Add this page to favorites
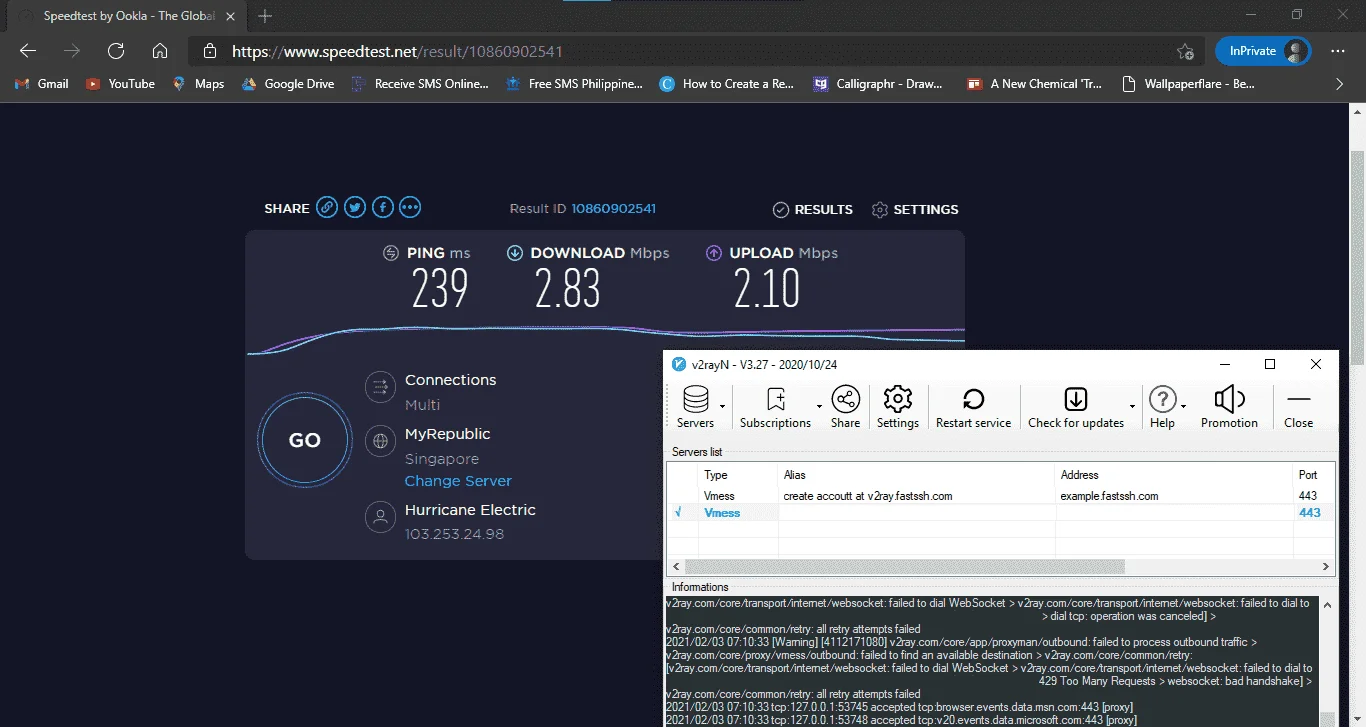The image size is (1366, 727). click(x=1185, y=51)
